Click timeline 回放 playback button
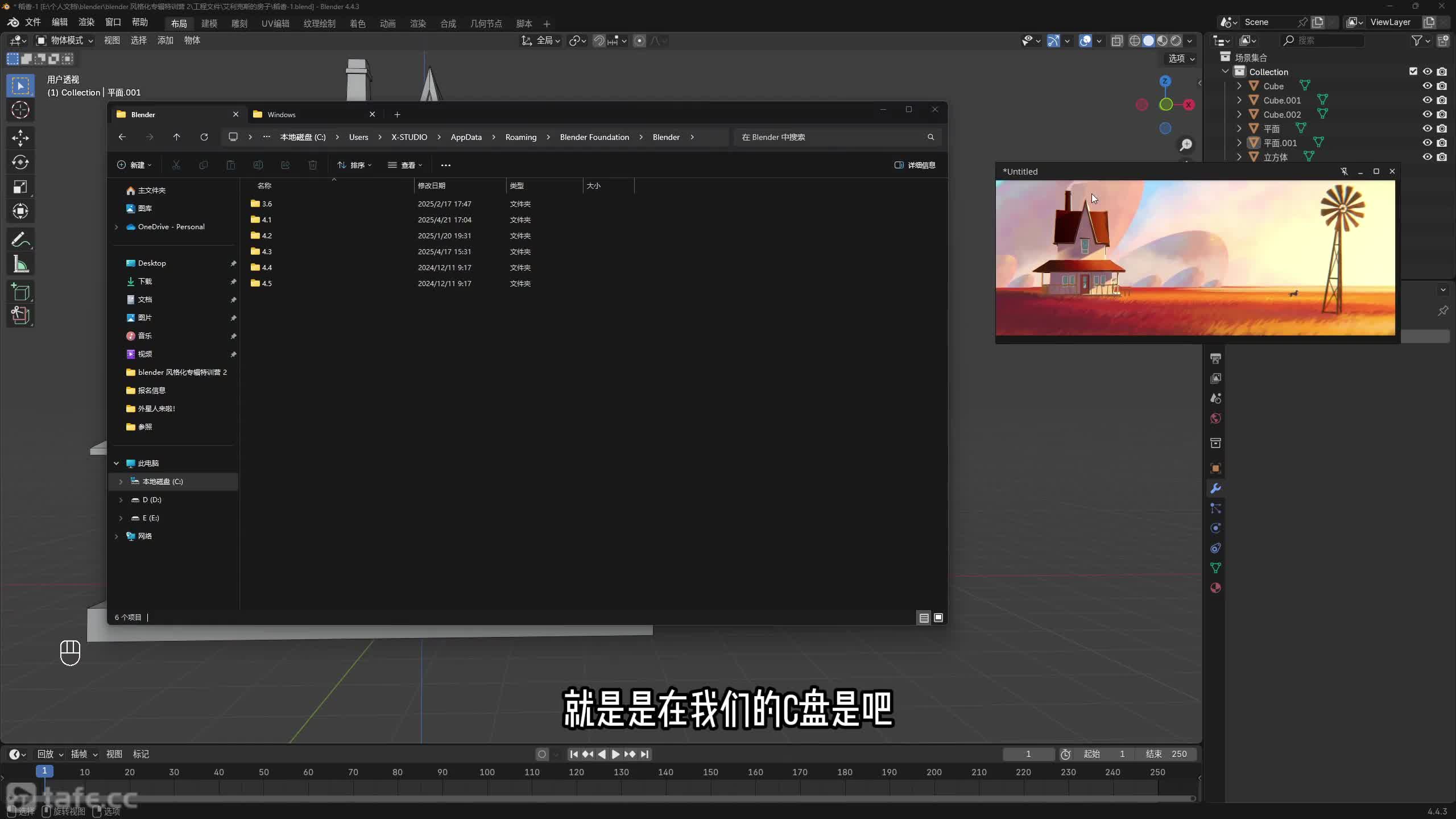This screenshot has width=1456, height=819. [x=49, y=754]
